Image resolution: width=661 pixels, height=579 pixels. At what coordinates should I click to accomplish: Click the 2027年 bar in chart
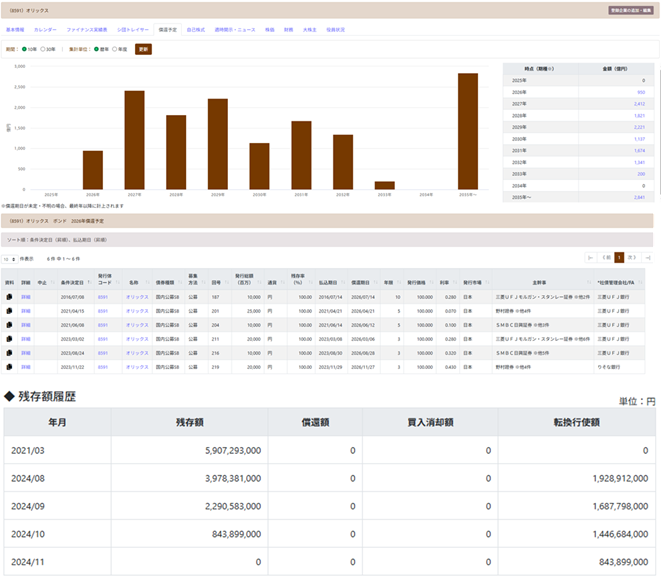[134, 140]
